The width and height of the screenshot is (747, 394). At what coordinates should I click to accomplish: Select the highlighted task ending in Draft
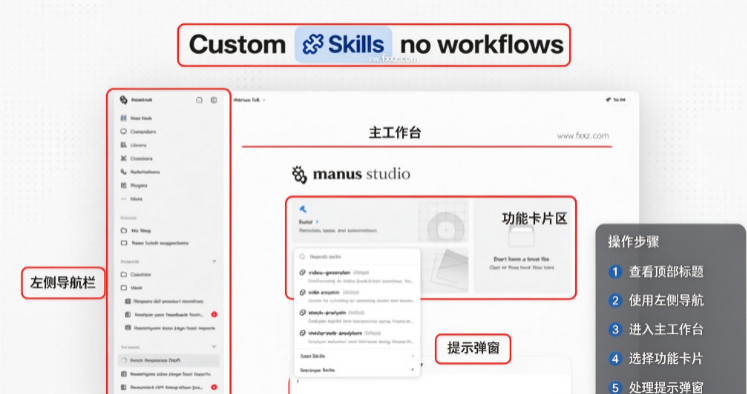pos(169,360)
